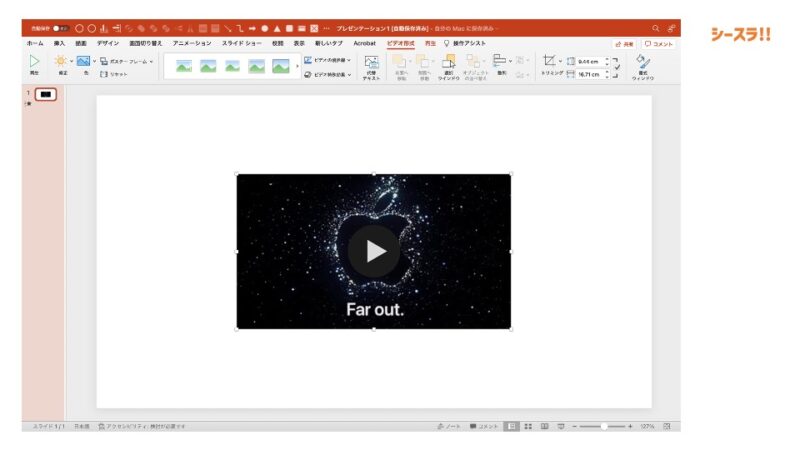Open the 書式ウィンドウ format pane
The image size is (800, 450).
[643, 67]
